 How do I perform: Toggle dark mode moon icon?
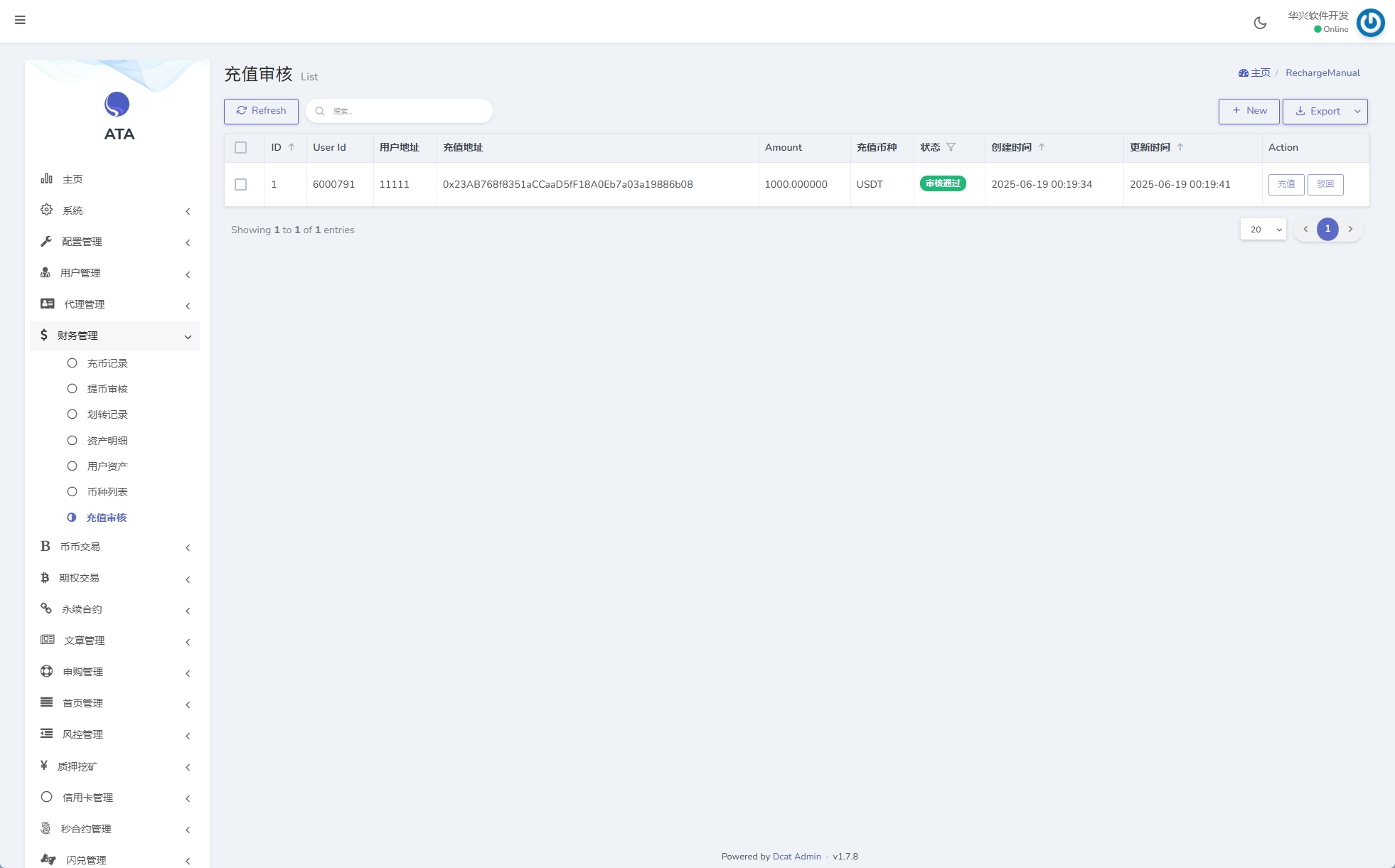click(1260, 23)
